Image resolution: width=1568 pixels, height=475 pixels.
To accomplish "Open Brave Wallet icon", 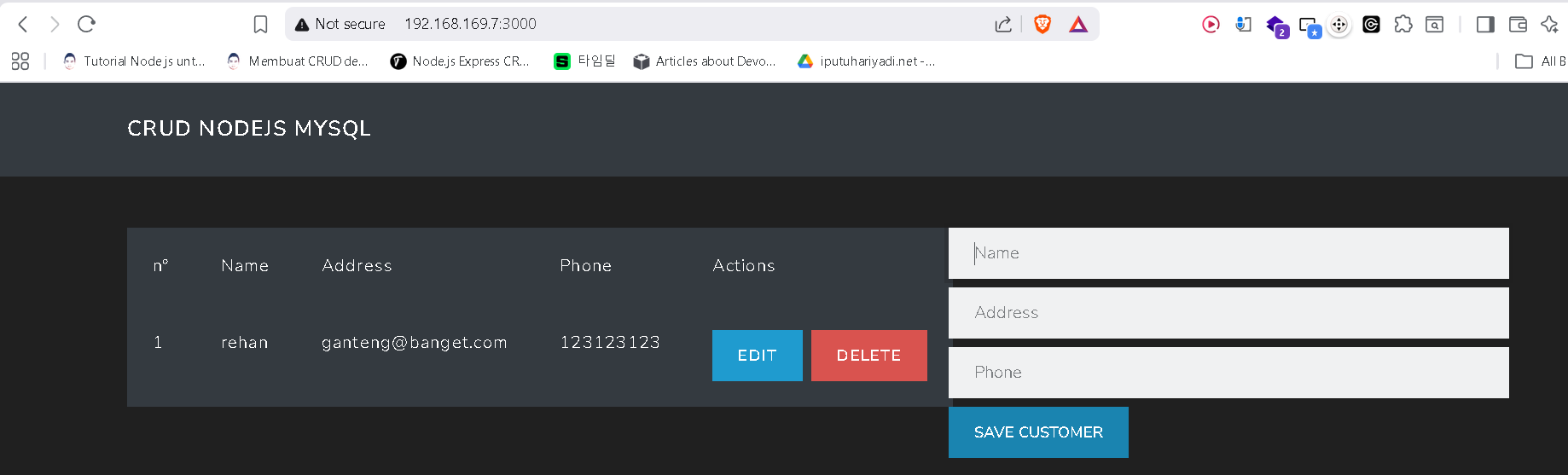I will tap(1518, 25).
